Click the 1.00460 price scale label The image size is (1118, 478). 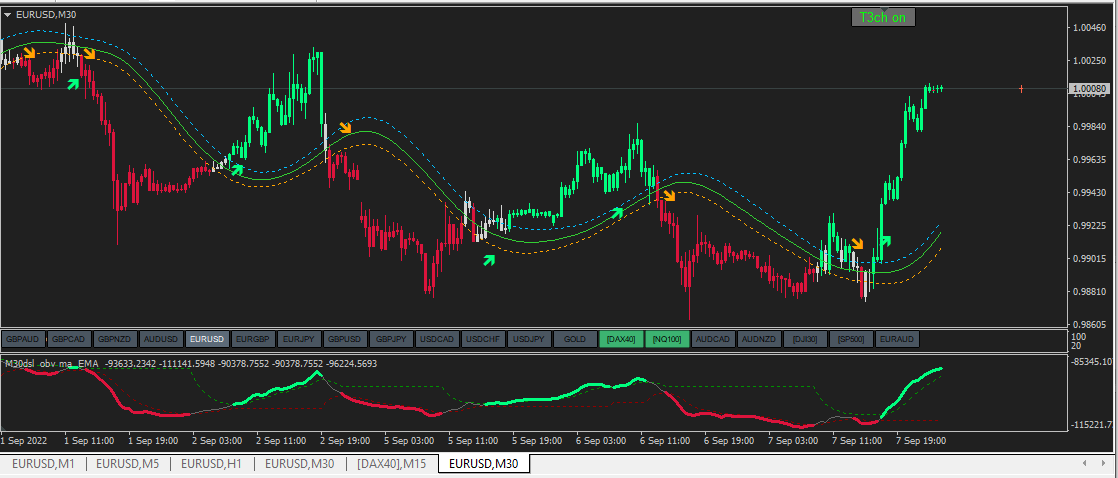[1089, 29]
